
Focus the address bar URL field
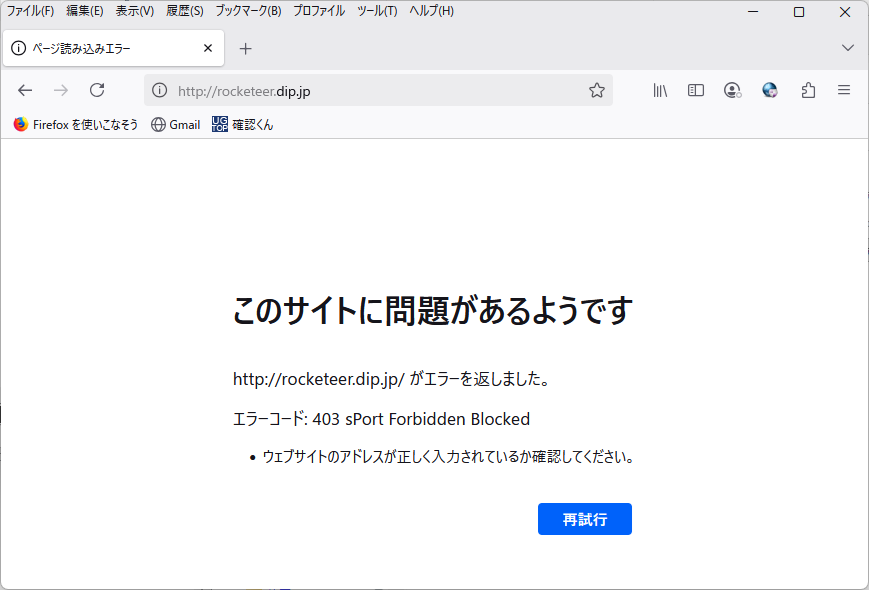tap(377, 90)
